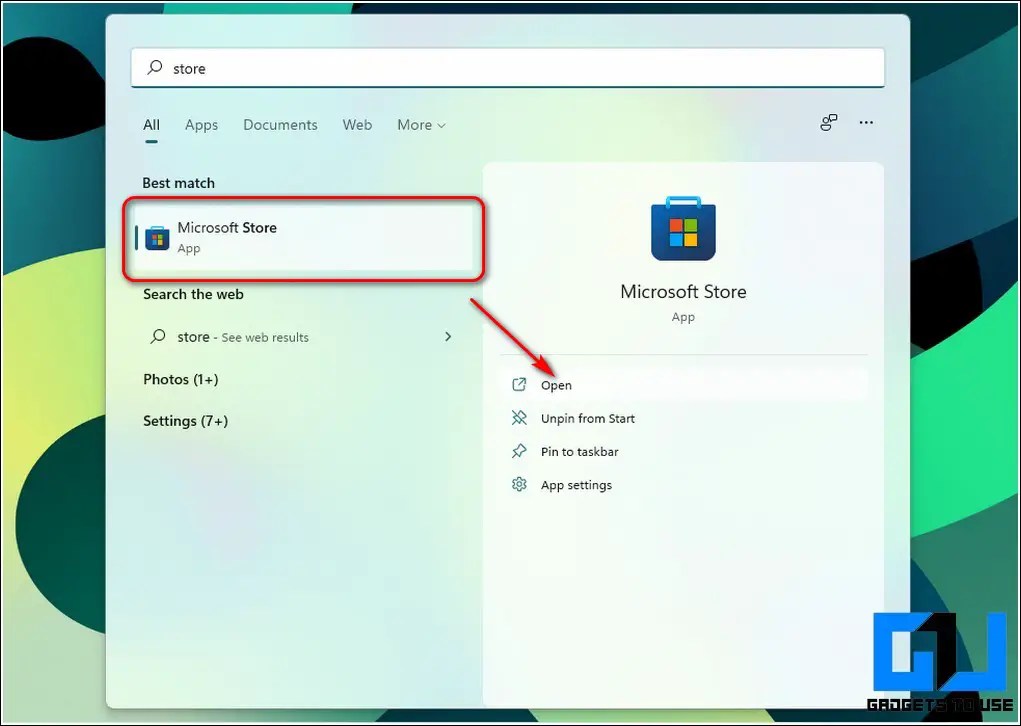This screenshot has width=1021, height=726.
Task: Click the "App" label under Microsoft Store preview
Action: tap(683, 317)
